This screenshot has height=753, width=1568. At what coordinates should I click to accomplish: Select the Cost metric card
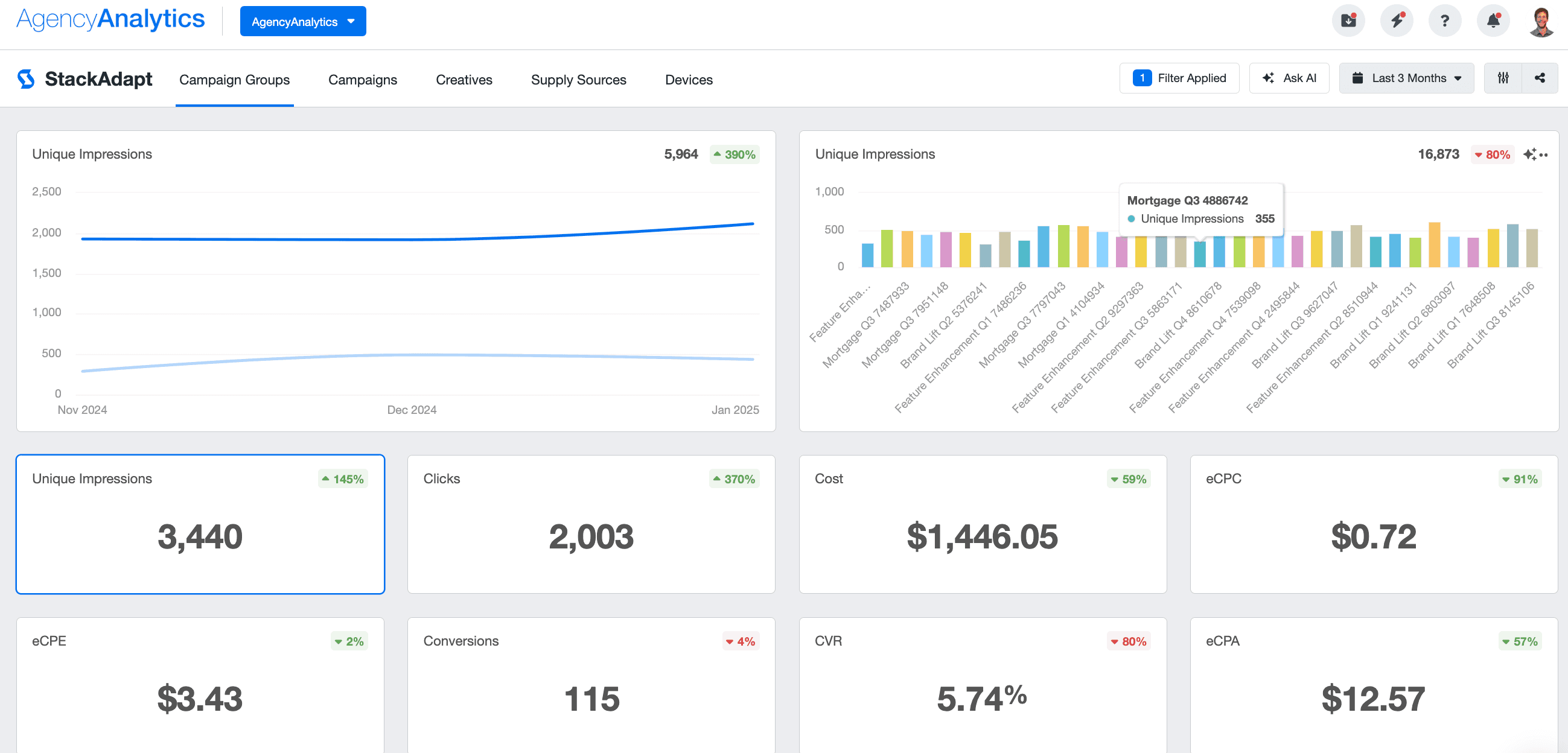pos(982,524)
